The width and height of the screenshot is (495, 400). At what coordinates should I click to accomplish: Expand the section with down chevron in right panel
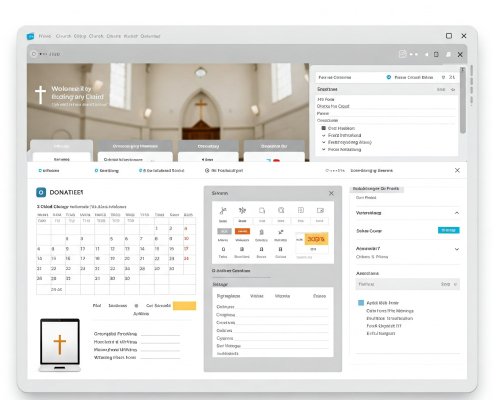(x=457, y=249)
